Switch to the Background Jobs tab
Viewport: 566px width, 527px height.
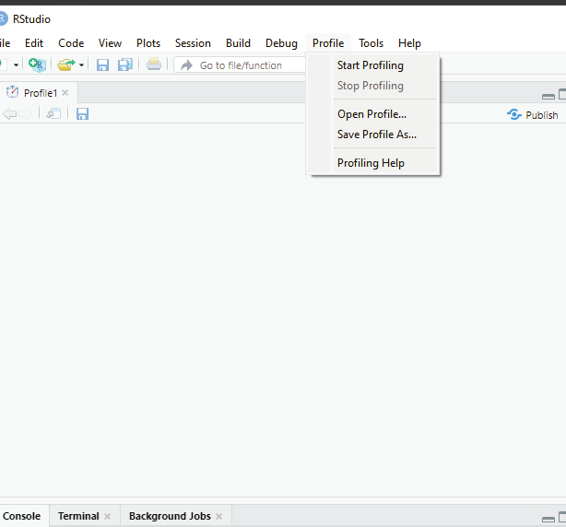(x=170, y=516)
